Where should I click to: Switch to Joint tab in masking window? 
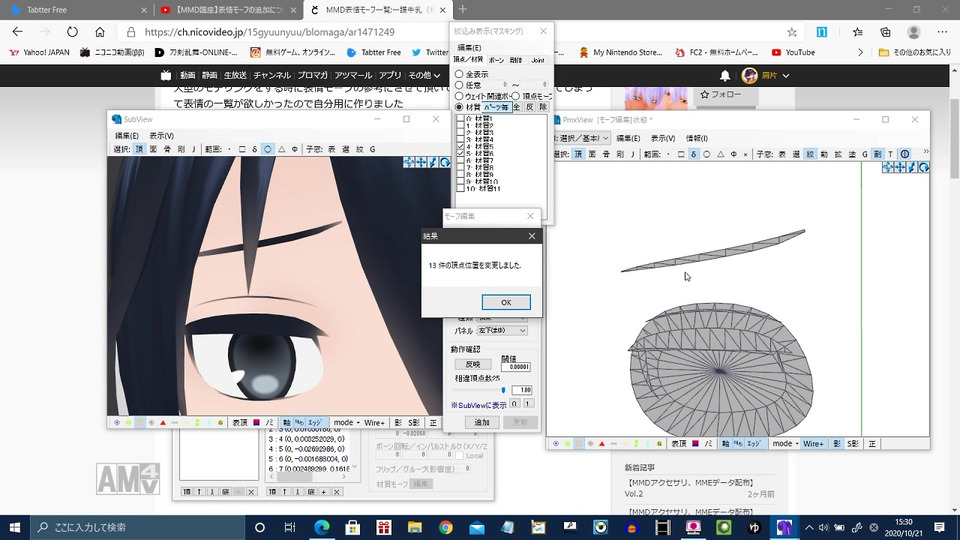(x=538, y=60)
